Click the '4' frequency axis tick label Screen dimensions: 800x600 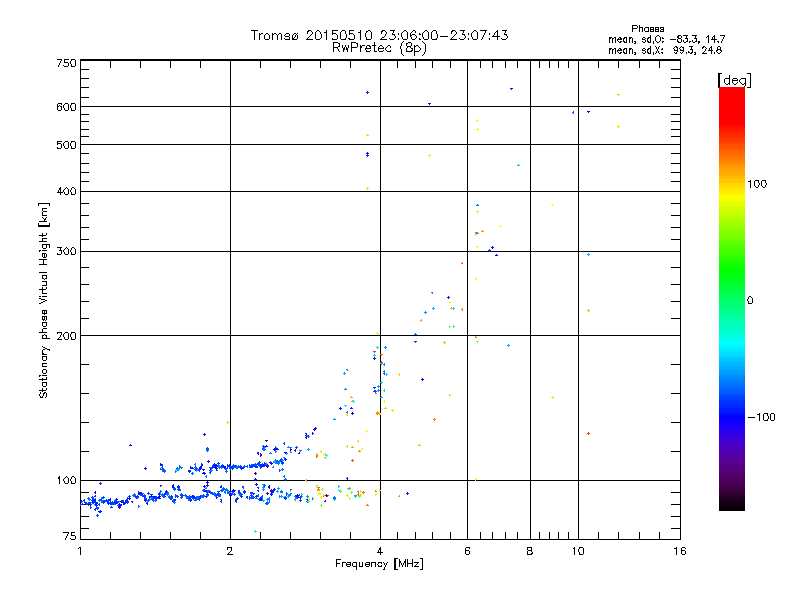[380, 551]
